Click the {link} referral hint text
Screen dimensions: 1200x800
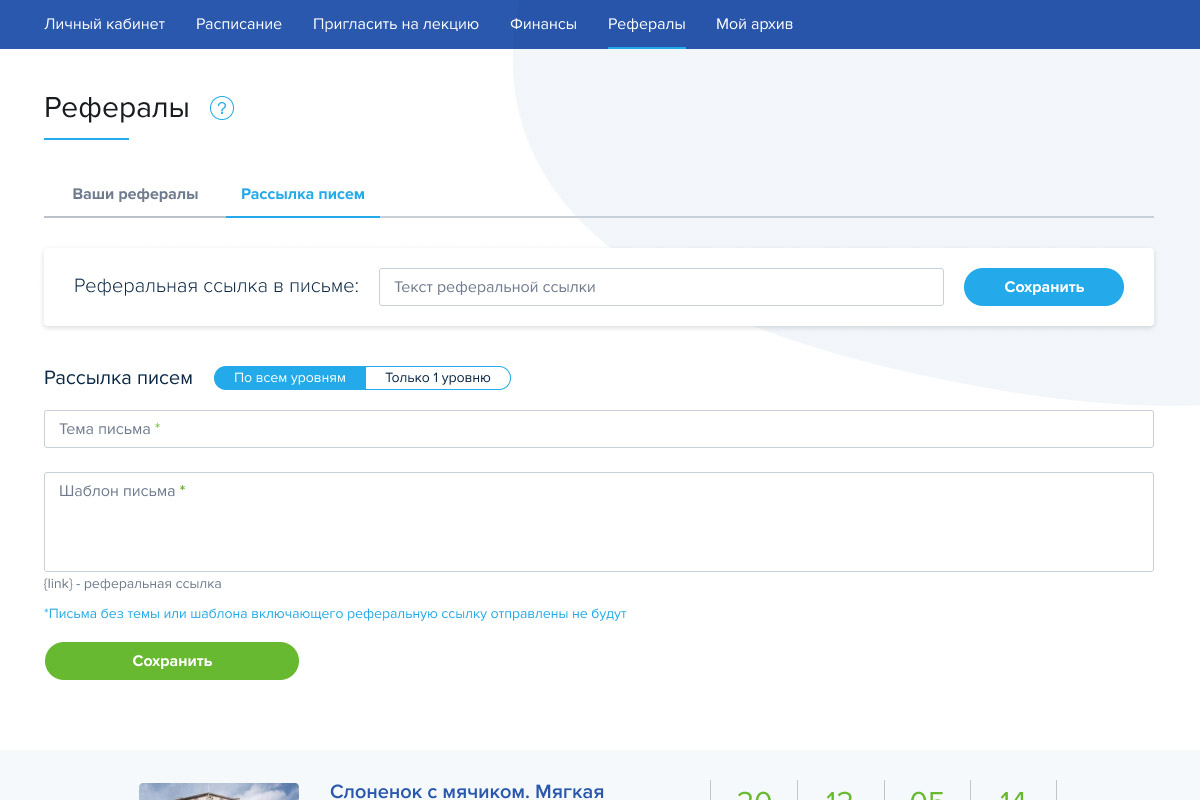[x=133, y=584]
